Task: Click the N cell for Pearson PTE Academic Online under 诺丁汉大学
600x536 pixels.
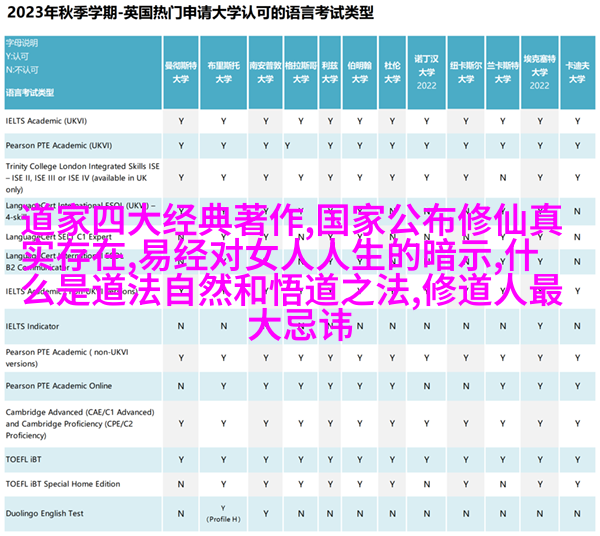Action: [427, 386]
